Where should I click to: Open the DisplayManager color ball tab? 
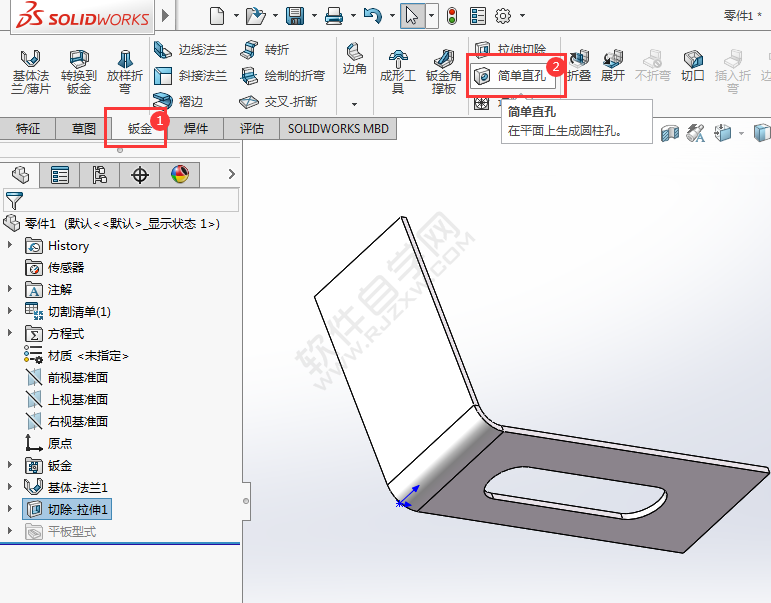pyautogui.click(x=180, y=175)
